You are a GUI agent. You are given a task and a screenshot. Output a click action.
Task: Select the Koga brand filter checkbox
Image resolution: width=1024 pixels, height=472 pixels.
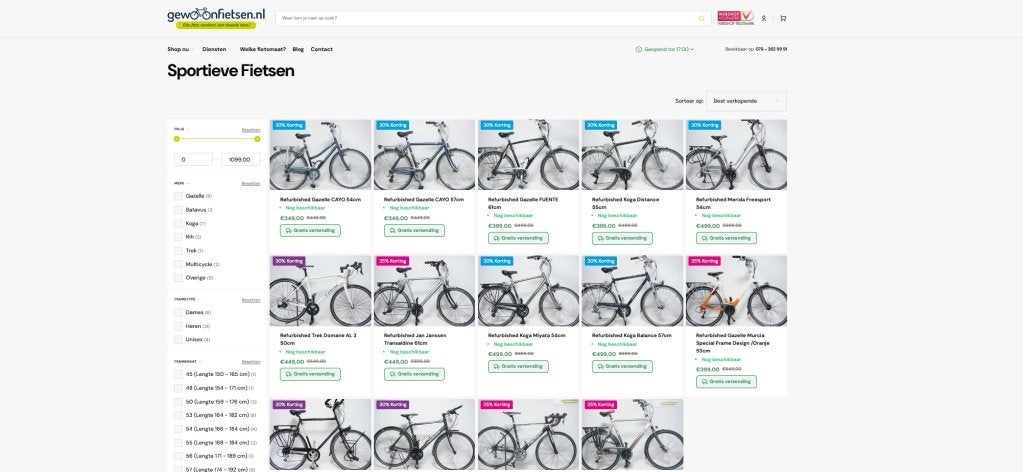tap(178, 223)
